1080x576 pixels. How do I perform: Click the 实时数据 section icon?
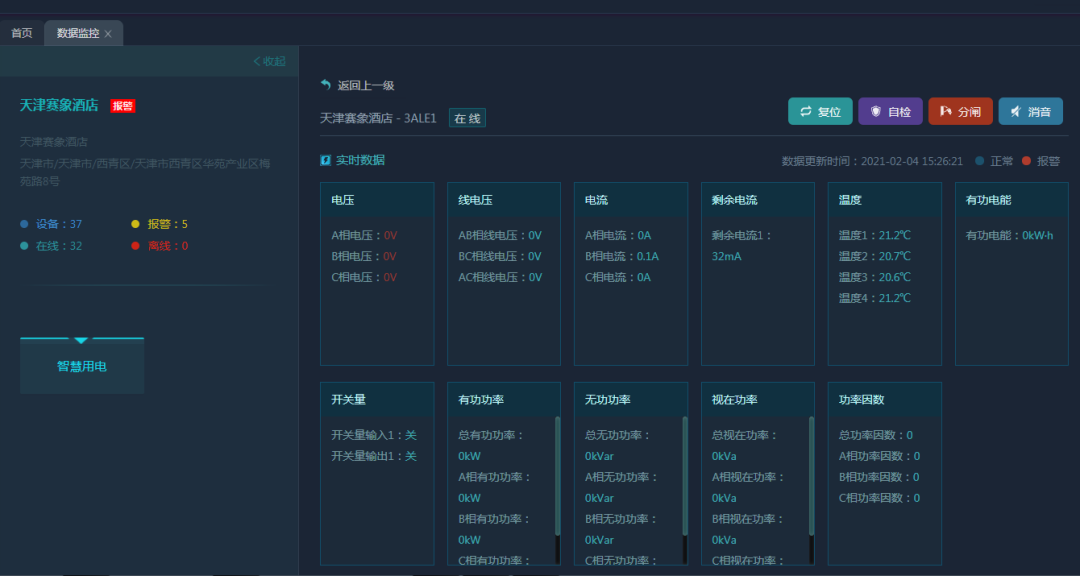click(326, 160)
